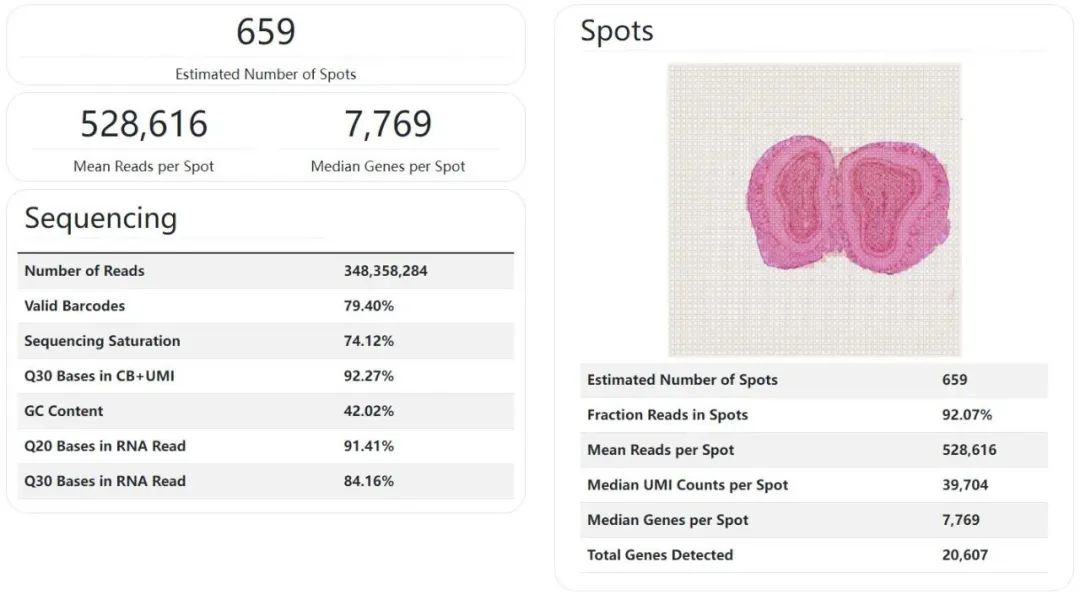The image size is (1080, 595).
Task: Select the Valid Barcodes row
Action: click(x=265, y=306)
